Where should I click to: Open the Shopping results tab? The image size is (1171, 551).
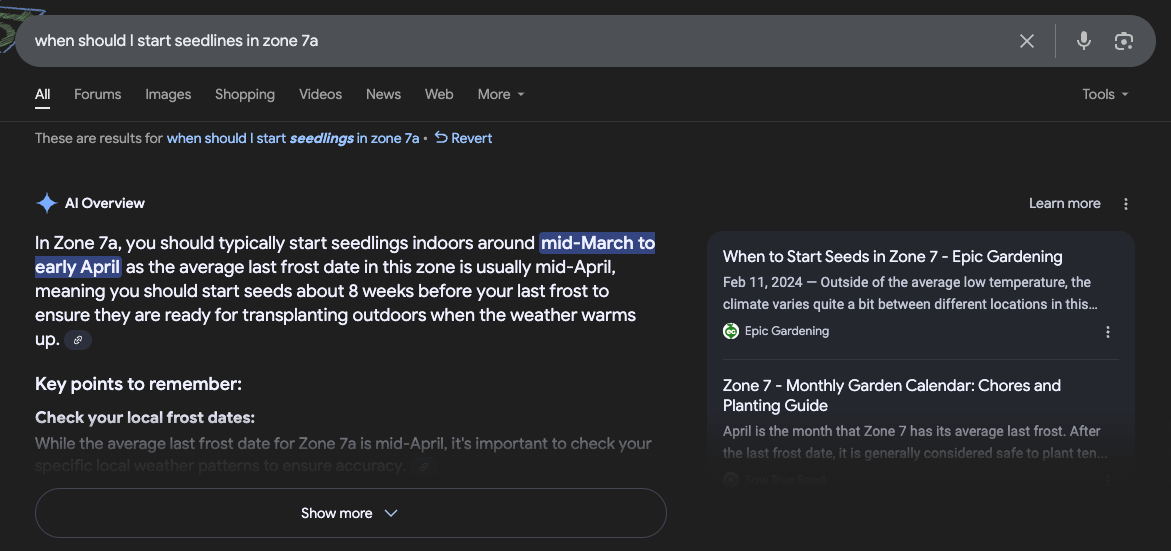tap(245, 94)
